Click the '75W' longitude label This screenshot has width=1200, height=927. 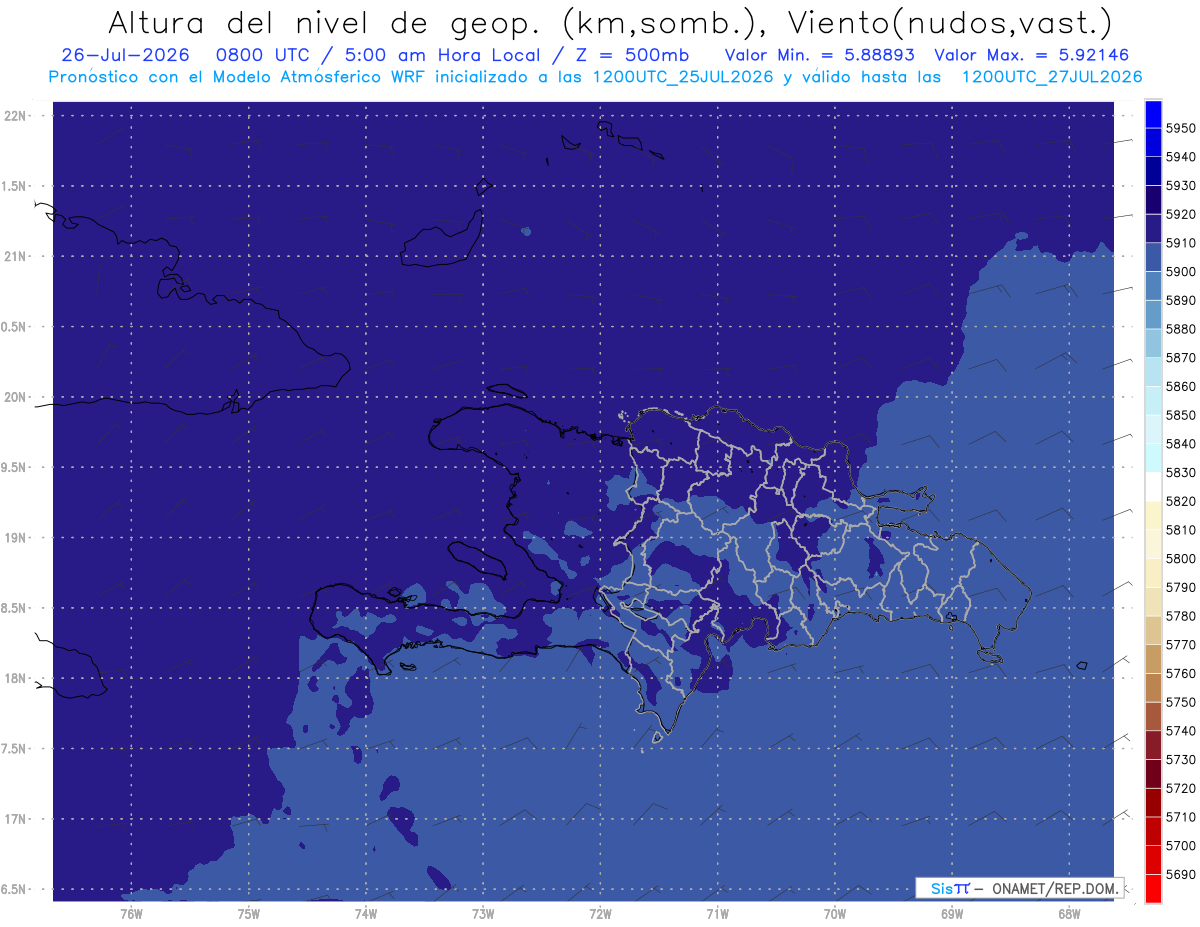pyautogui.click(x=248, y=914)
